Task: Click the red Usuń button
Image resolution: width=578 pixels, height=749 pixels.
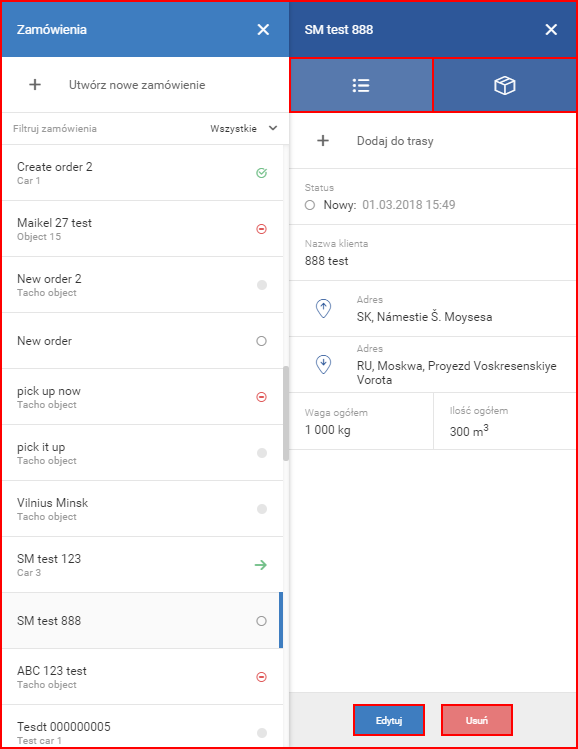Action: coord(477,720)
